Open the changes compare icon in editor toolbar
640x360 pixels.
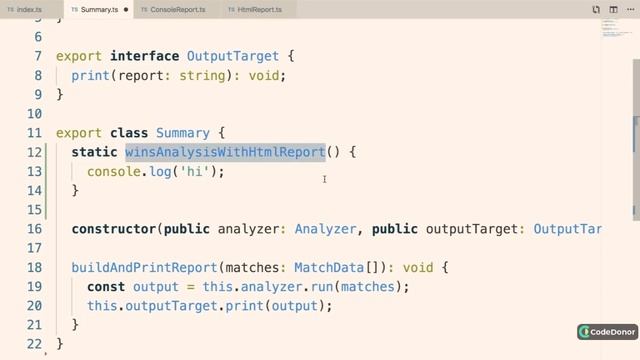coord(596,9)
